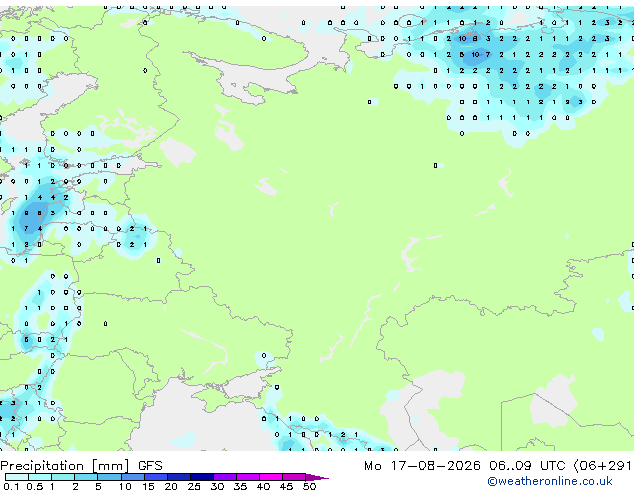Click the "40" legend scale label
Screen dimensions: 634x490
tap(263, 486)
